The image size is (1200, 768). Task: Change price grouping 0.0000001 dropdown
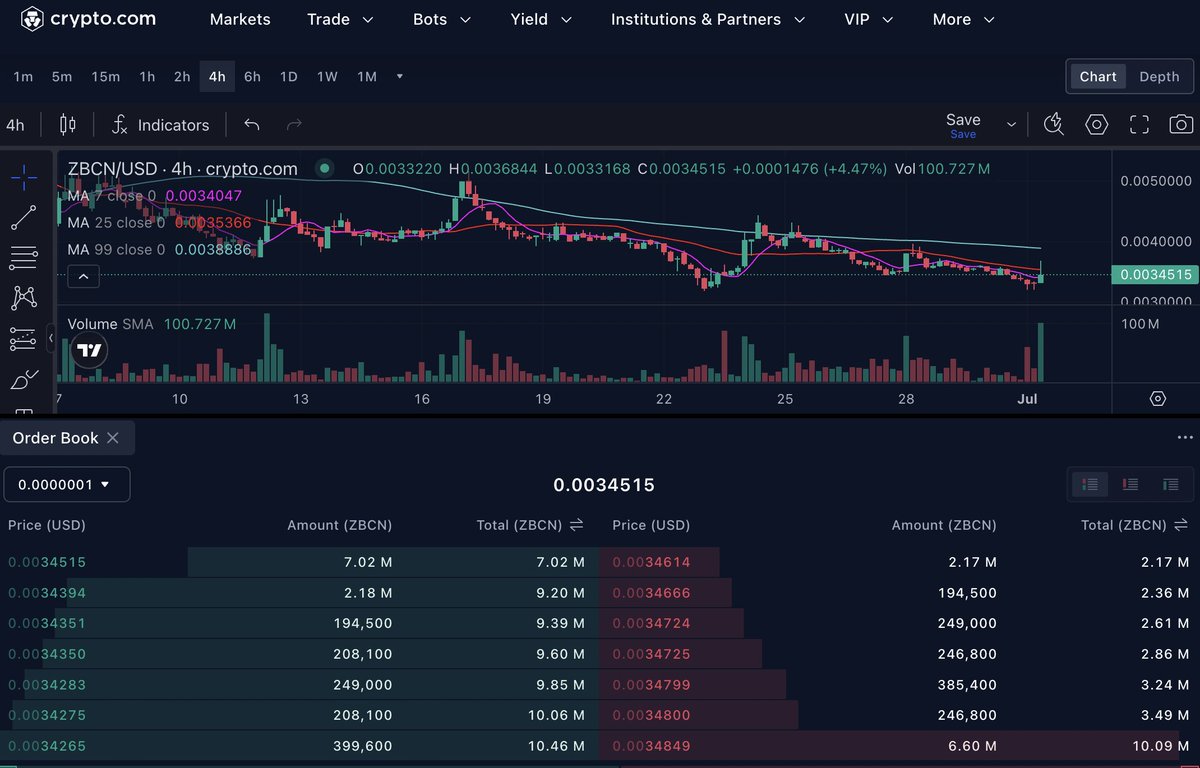66,484
